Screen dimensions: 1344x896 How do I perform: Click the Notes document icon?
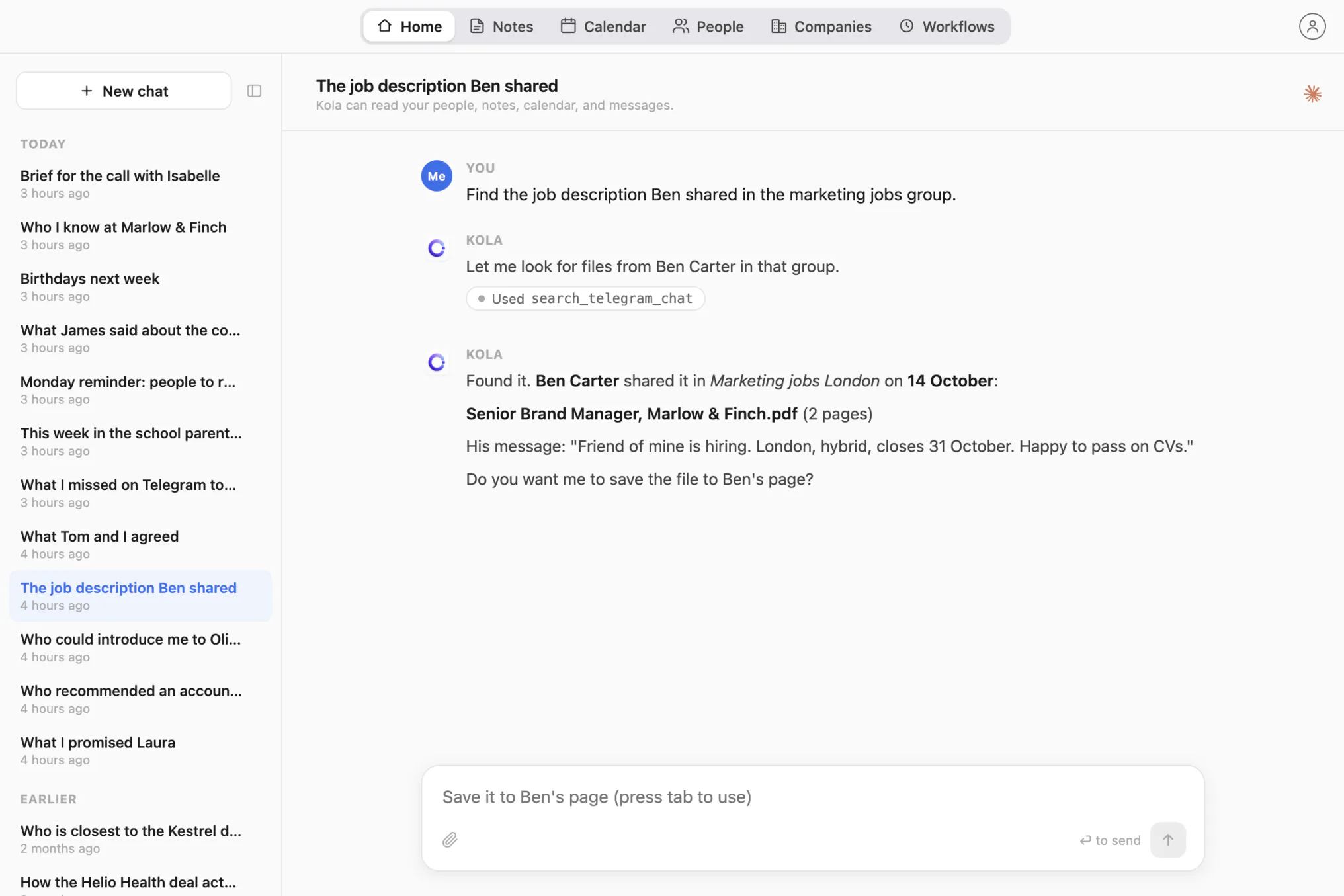pyautogui.click(x=477, y=26)
